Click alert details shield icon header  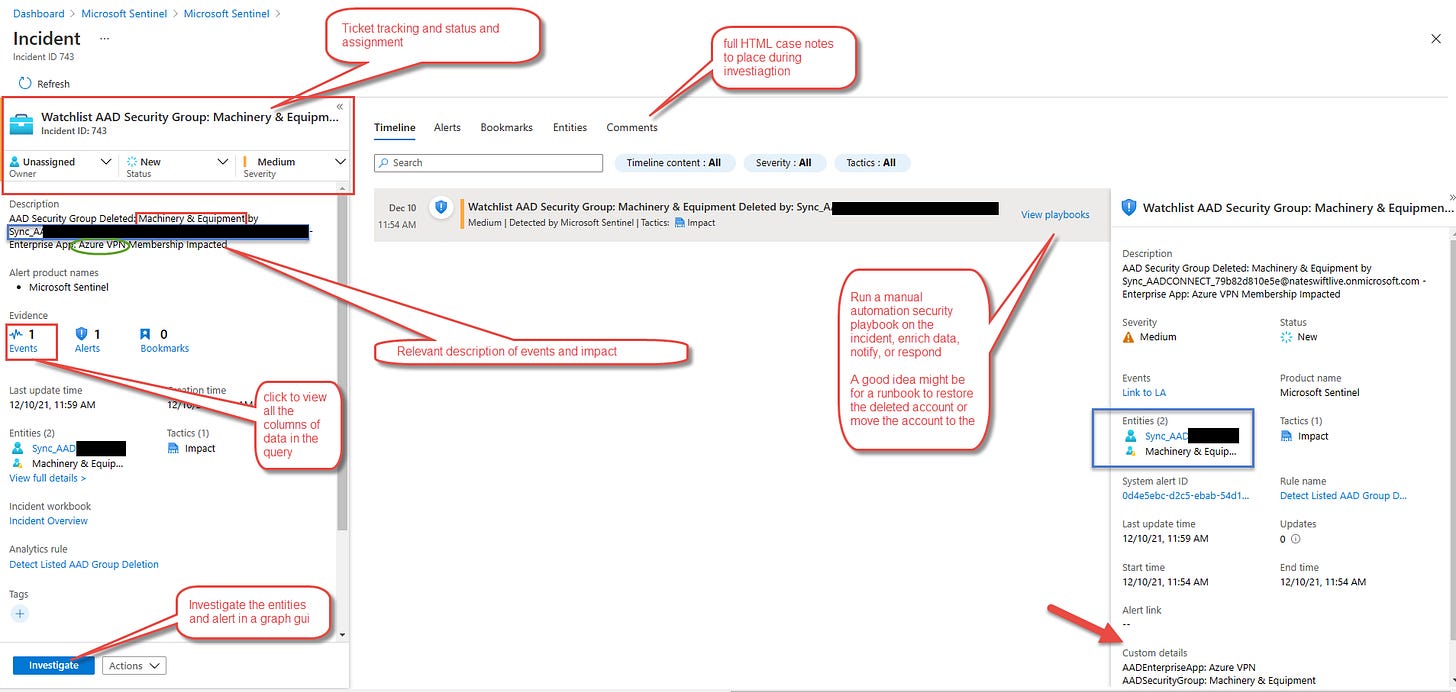pyautogui.click(x=1129, y=208)
